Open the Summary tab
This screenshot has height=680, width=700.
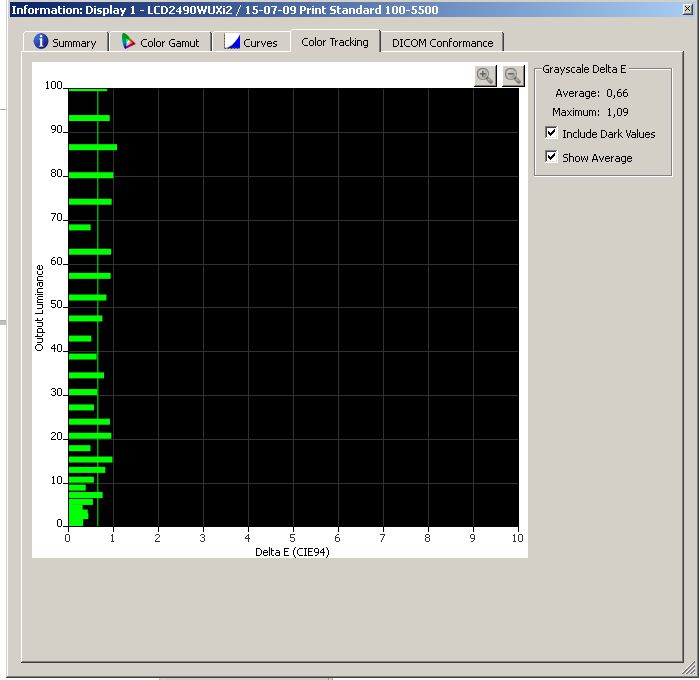pyautogui.click(x=66, y=42)
